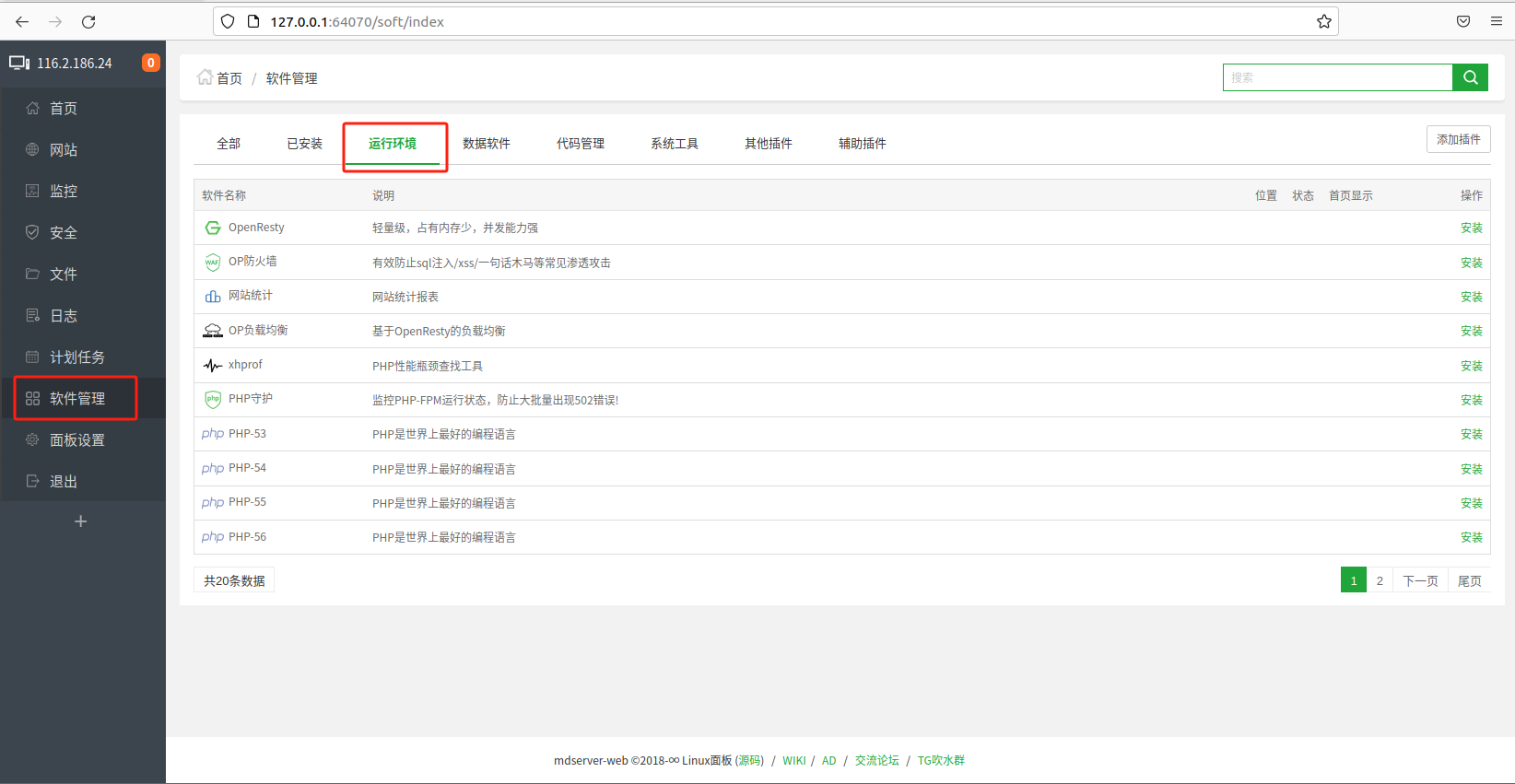Image resolution: width=1515 pixels, height=784 pixels.
Task: Click the xhprof pulse icon
Action: pyautogui.click(x=213, y=365)
